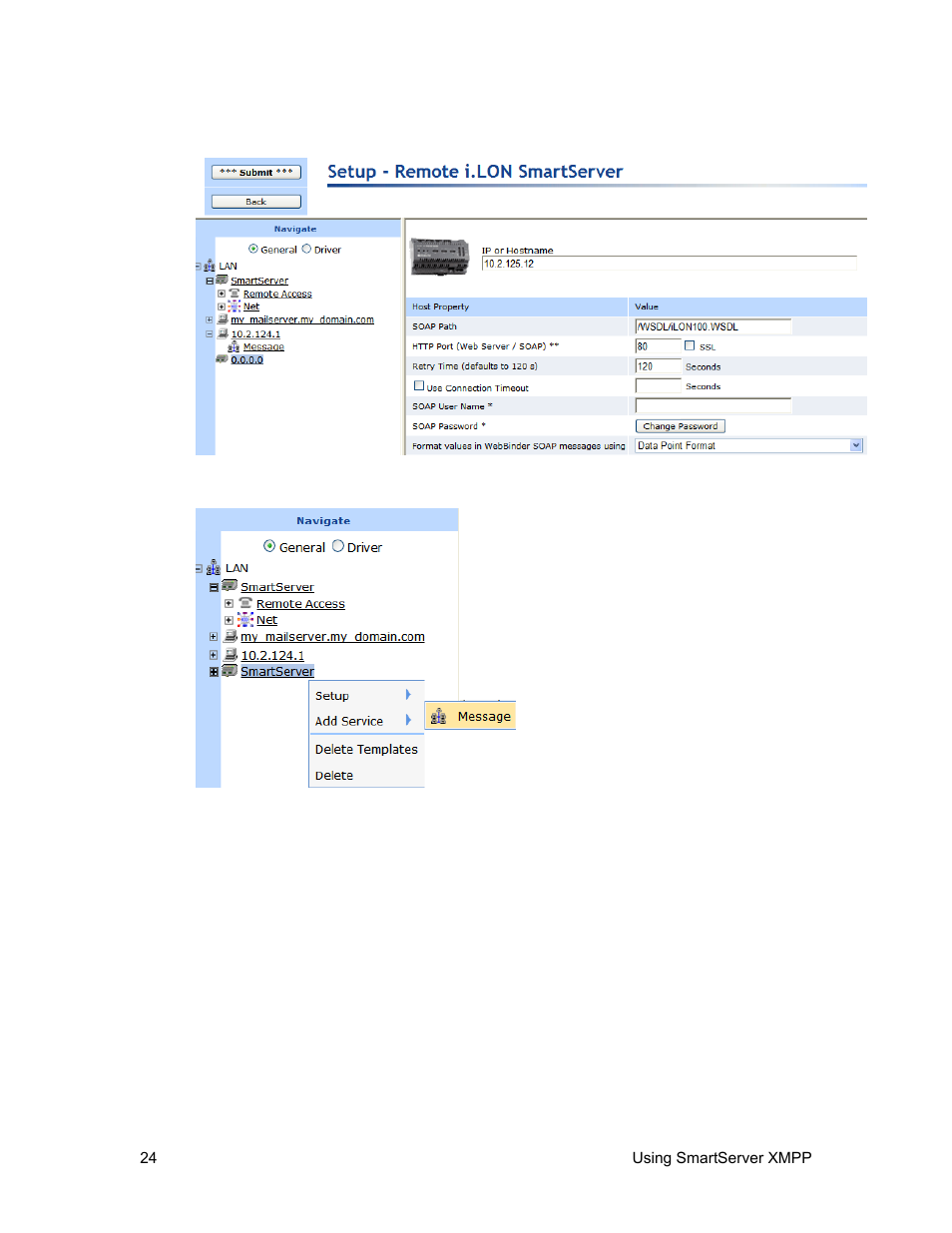Click the LAN icon in the context-menu tree
Viewport: 952px width, 1233px height.
tap(214, 568)
